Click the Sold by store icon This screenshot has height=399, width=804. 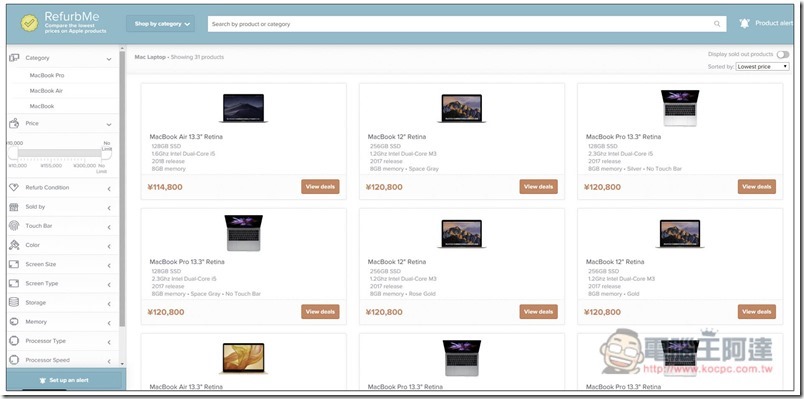[x=14, y=207]
